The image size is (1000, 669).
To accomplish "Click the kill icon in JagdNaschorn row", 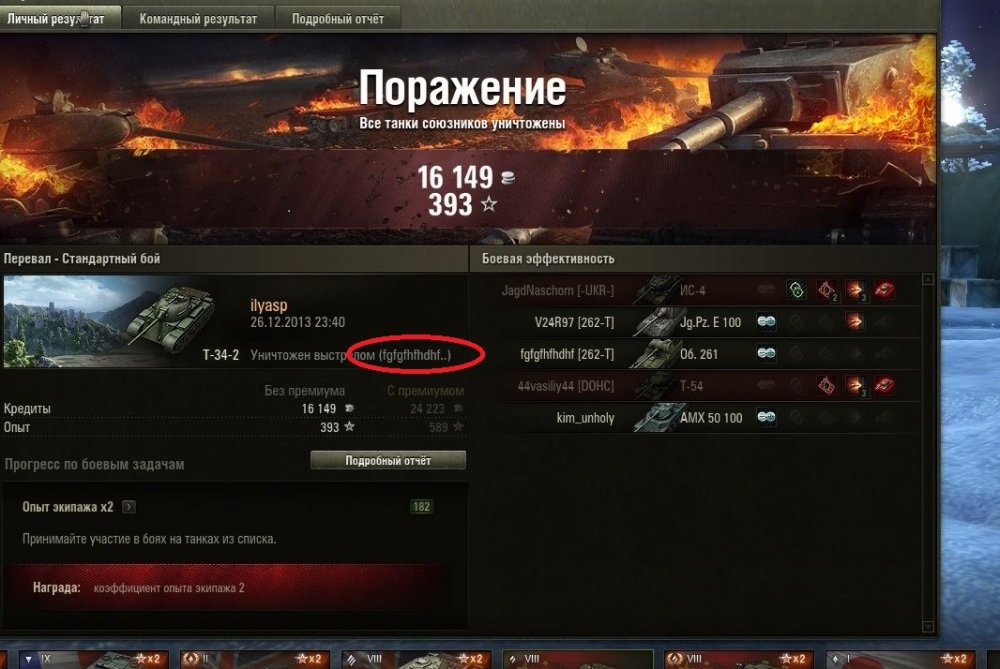I will tap(884, 290).
